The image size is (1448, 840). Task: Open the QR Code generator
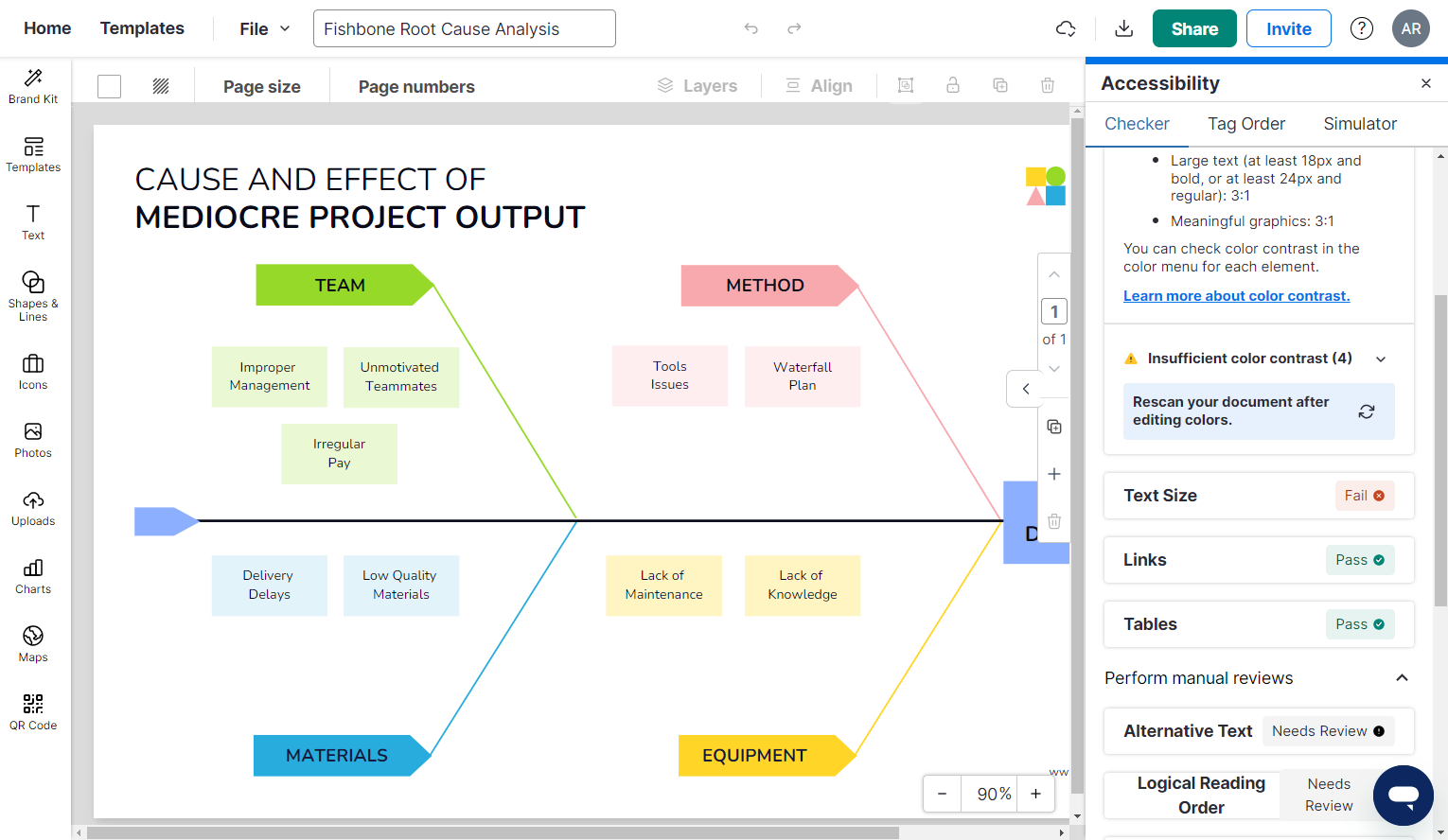click(x=33, y=709)
